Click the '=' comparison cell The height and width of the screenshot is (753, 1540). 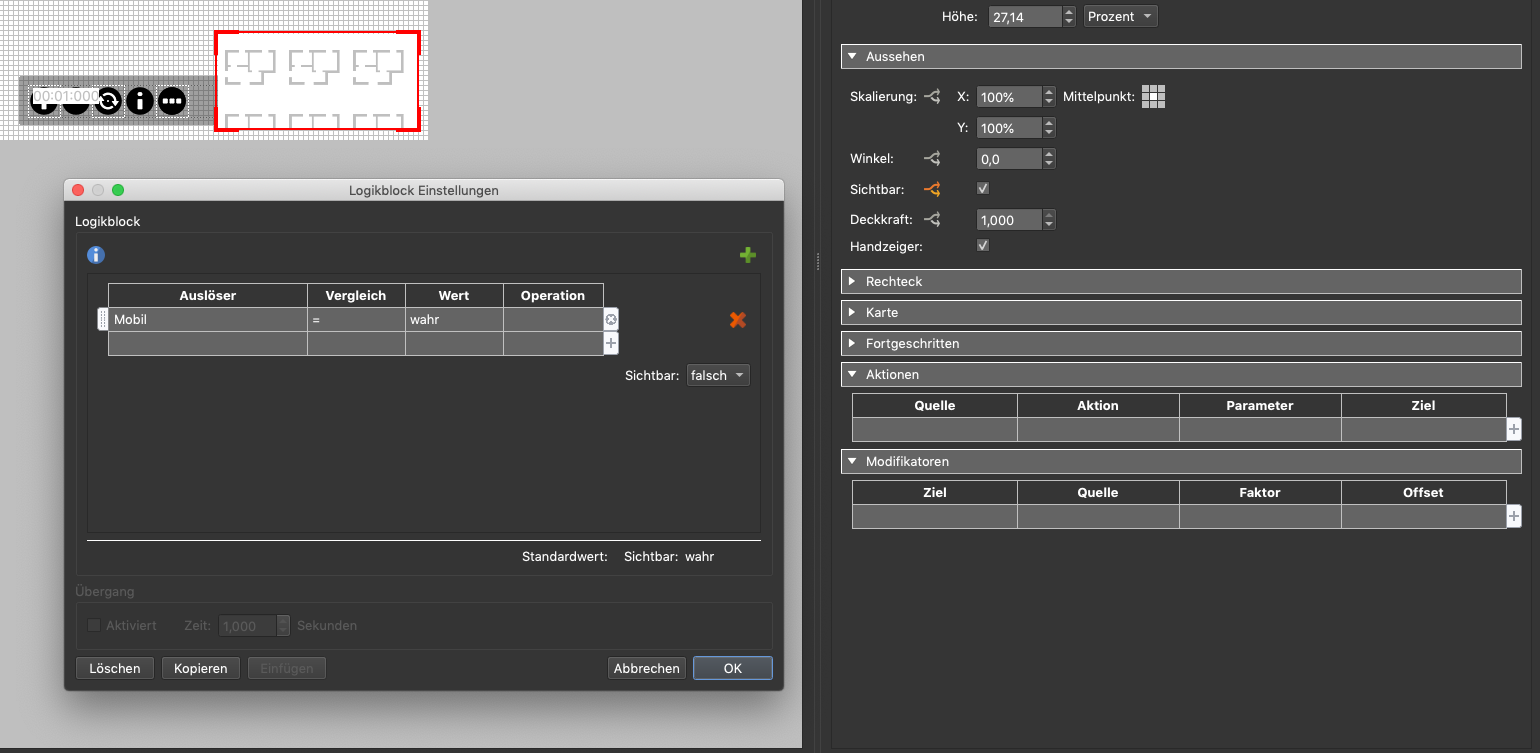tap(356, 320)
